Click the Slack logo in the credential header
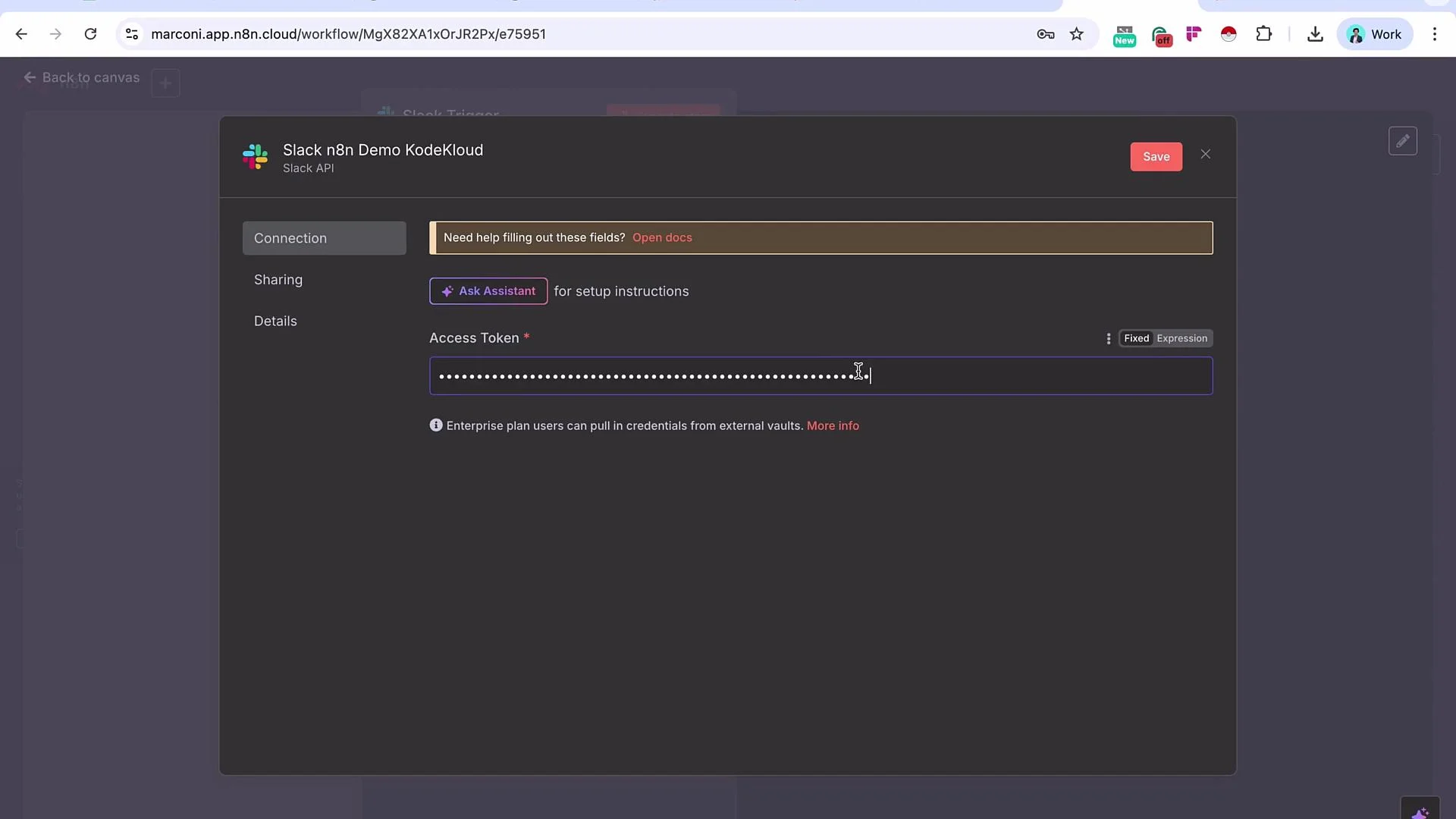 tap(256, 157)
